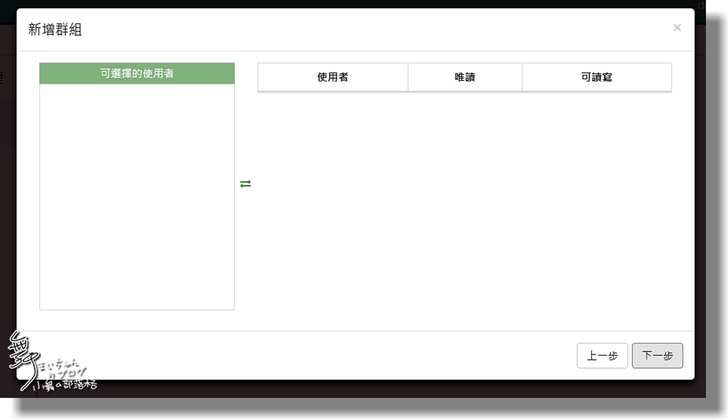The width and height of the screenshot is (728, 420).
Task: Click the 唯讀 column header
Action: click(x=465, y=78)
